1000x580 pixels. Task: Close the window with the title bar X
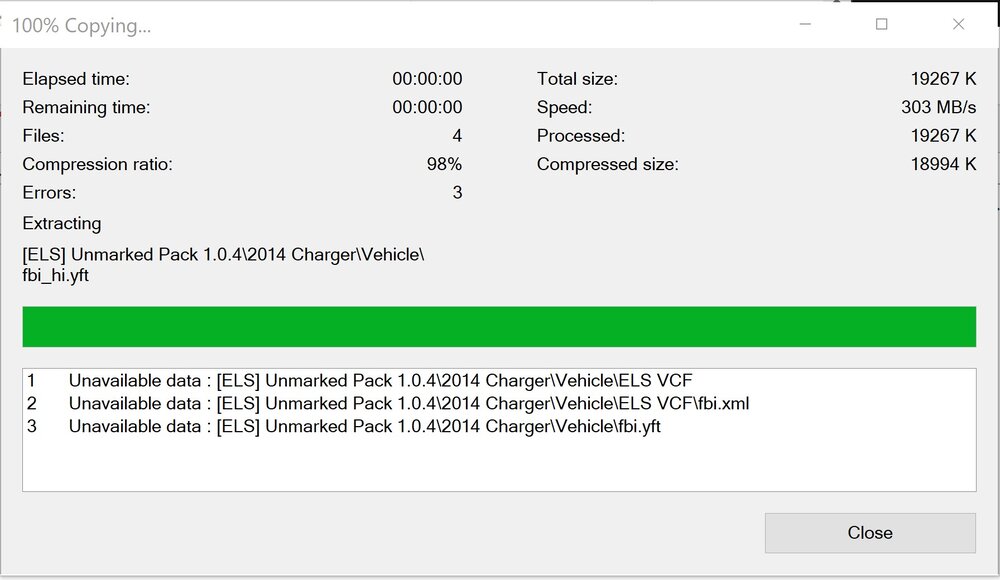pos(958,25)
